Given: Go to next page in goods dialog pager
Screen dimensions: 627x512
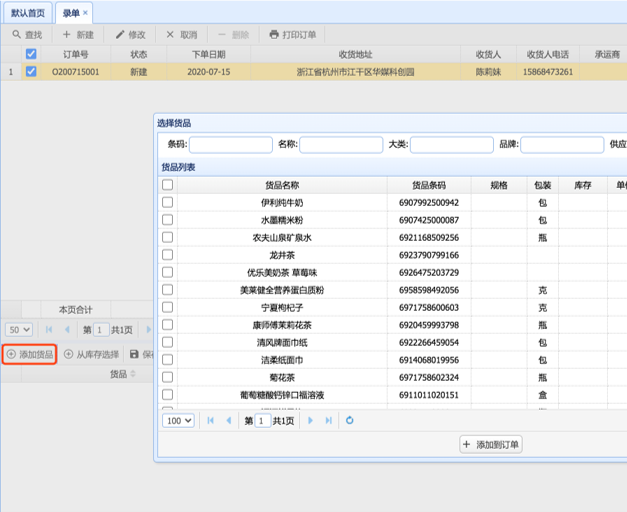Looking at the screenshot, I should [310, 420].
